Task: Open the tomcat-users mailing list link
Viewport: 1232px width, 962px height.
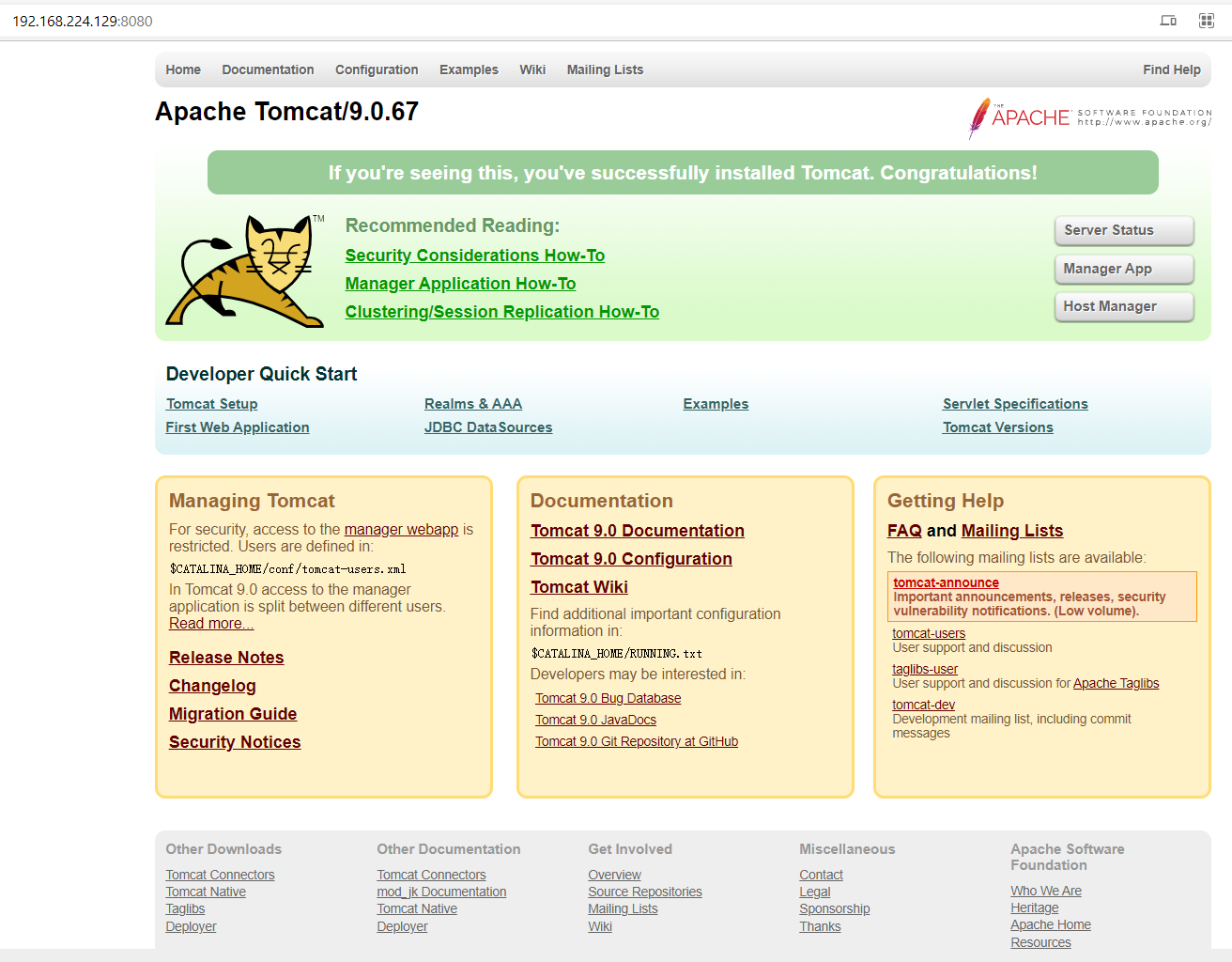Action: tap(929, 633)
